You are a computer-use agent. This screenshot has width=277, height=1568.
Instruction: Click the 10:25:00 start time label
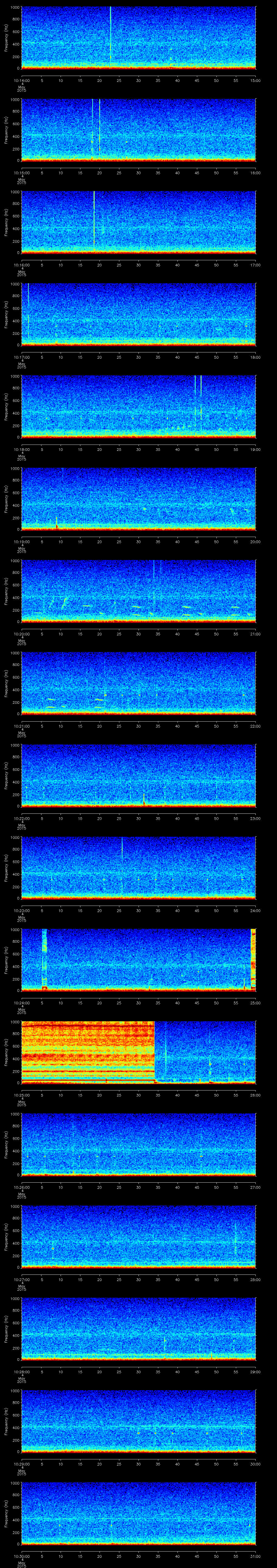click(x=21, y=1095)
